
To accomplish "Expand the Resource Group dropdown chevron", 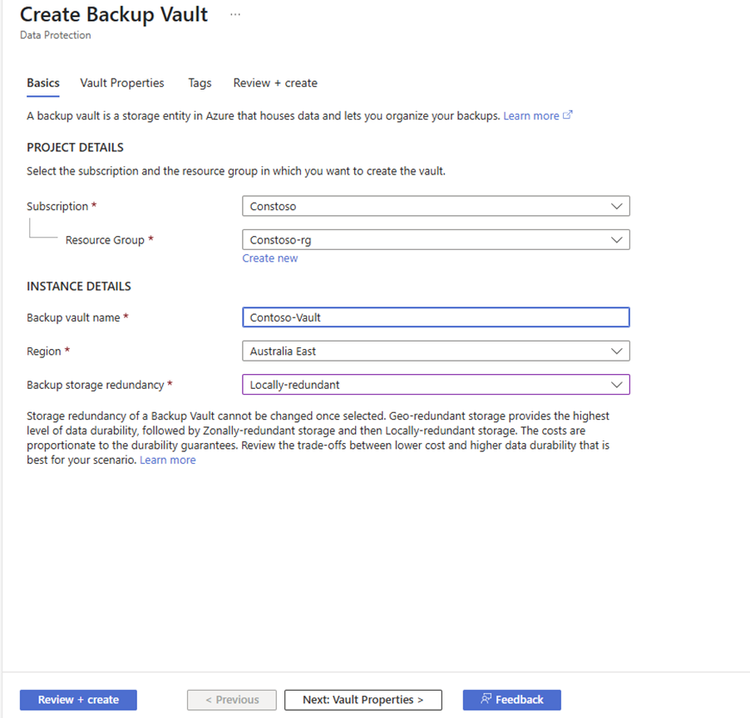I will pyautogui.click(x=617, y=240).
